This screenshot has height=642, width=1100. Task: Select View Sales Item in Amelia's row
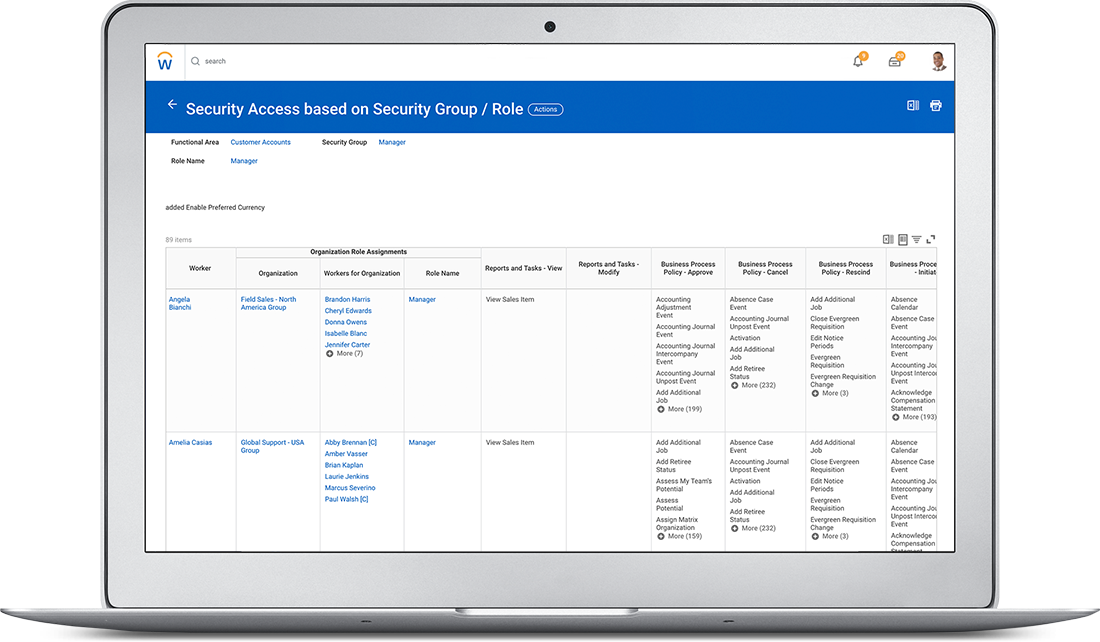pos(510,443)
